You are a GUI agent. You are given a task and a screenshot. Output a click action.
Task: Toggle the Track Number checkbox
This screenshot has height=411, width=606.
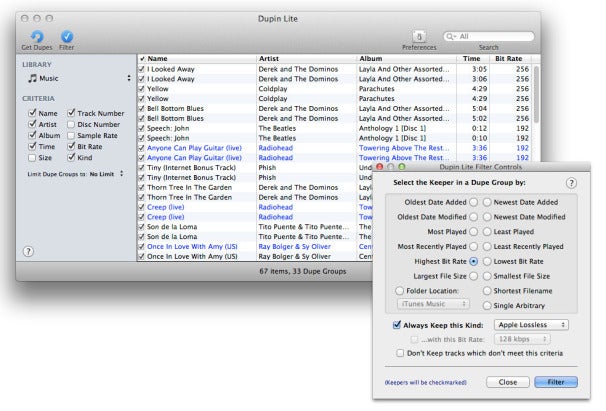tap(71, 113)
